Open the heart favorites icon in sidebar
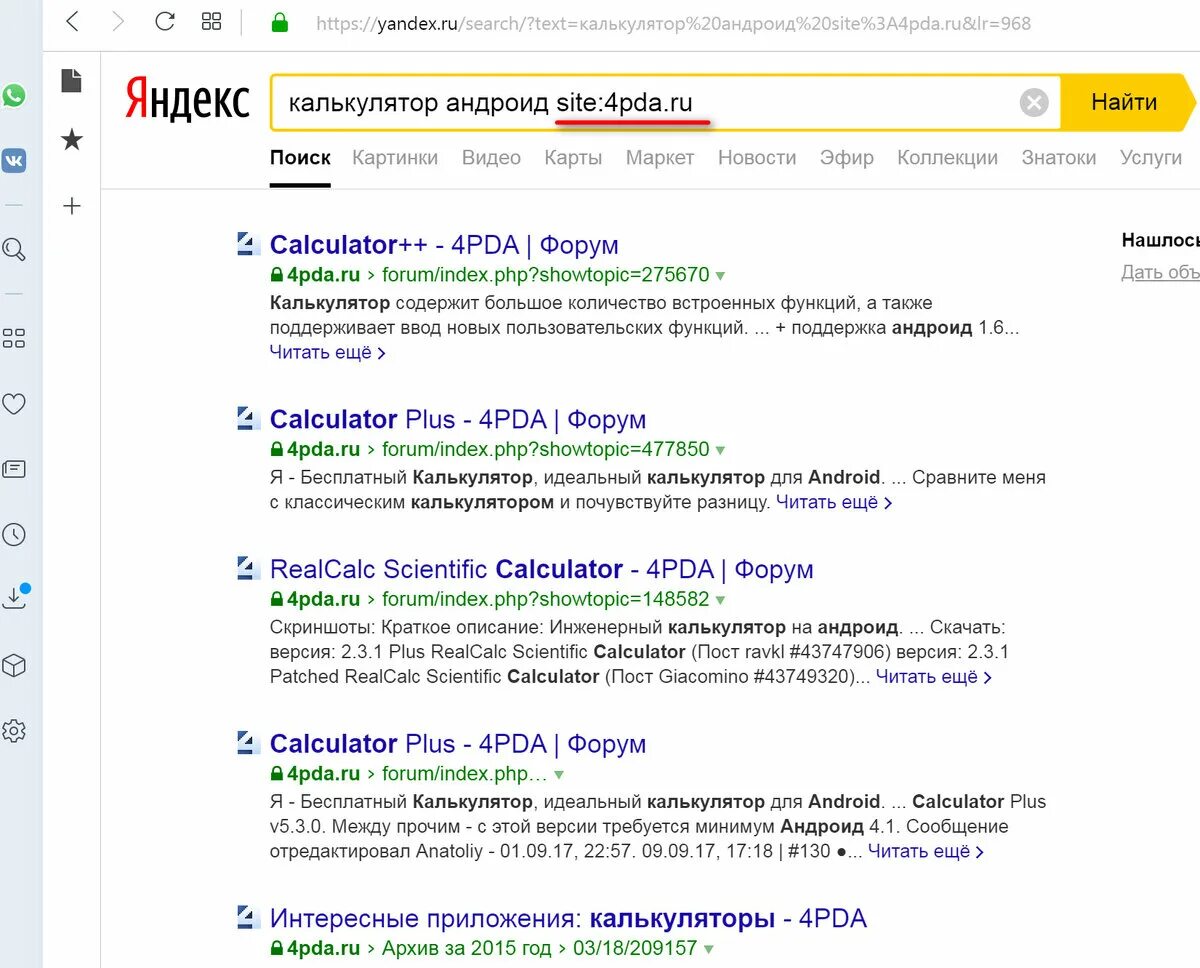The width and height of the screenshot is (1200, 968). [14, 404]
